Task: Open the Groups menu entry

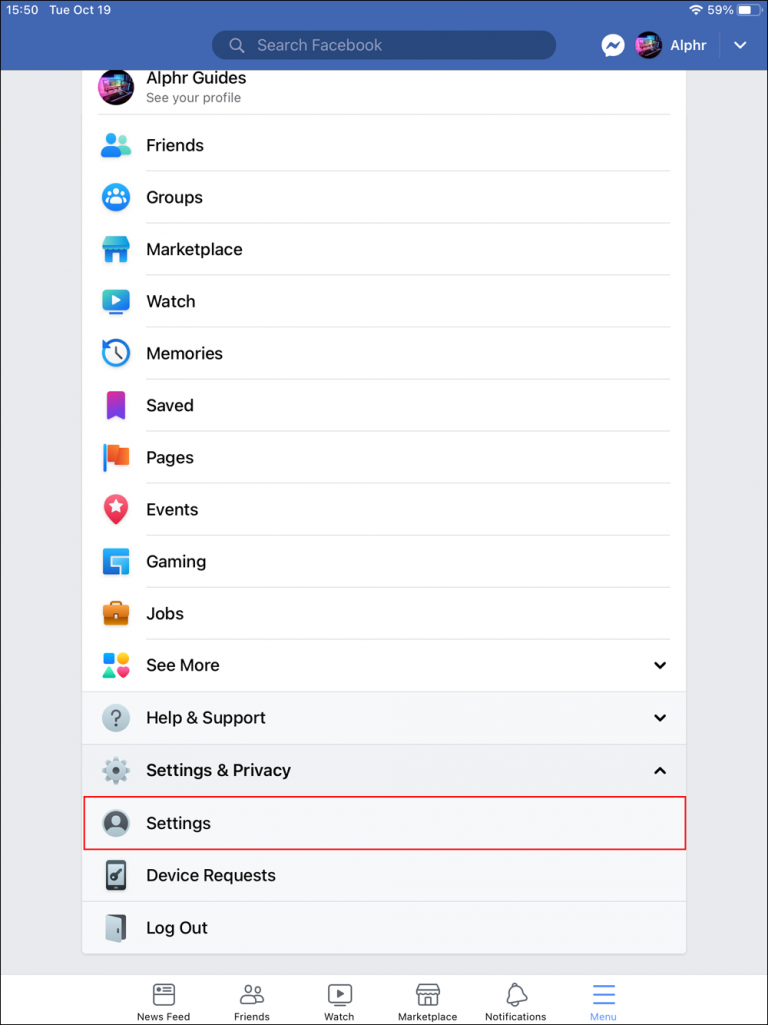Action: [x=175, y=197]
